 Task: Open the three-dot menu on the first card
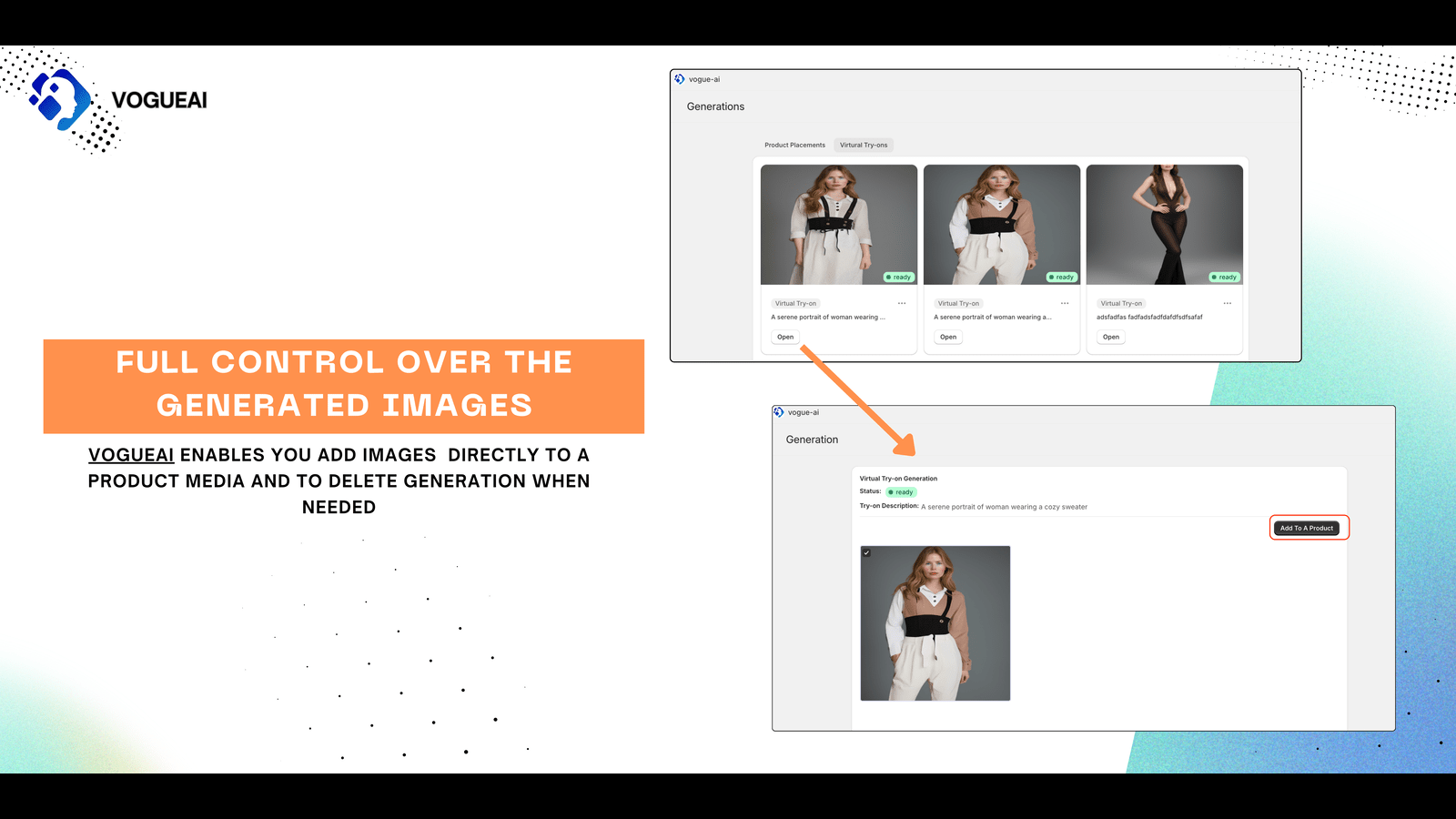pyautogui.click(x=901, y=302)
